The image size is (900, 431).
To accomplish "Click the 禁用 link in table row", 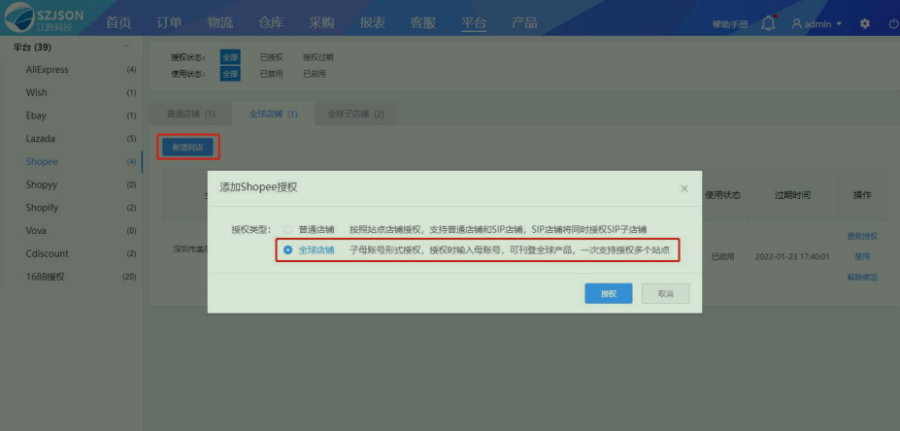I will (x=862, y=257).
